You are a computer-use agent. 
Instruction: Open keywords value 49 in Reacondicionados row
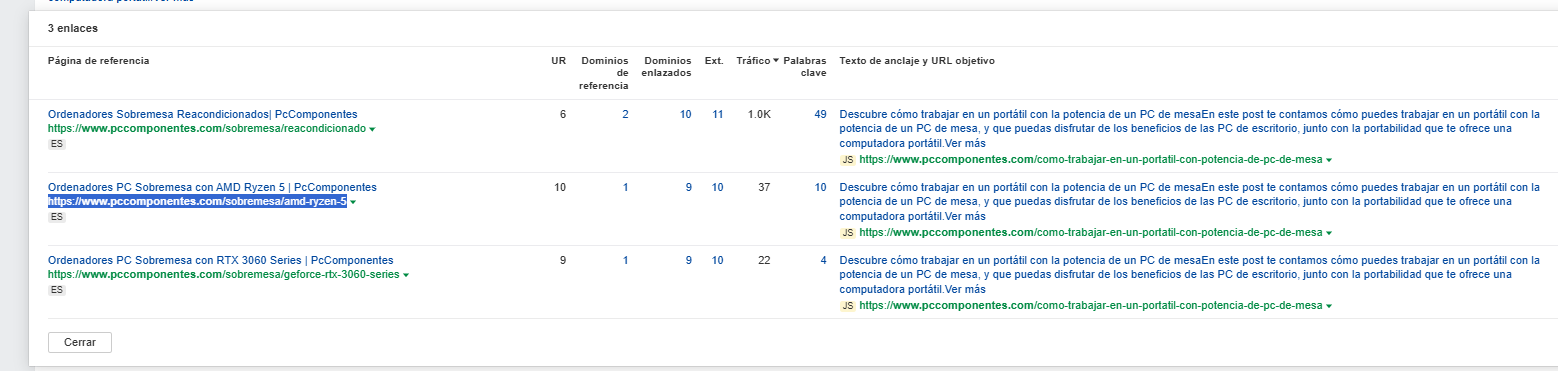coord(820,114)
